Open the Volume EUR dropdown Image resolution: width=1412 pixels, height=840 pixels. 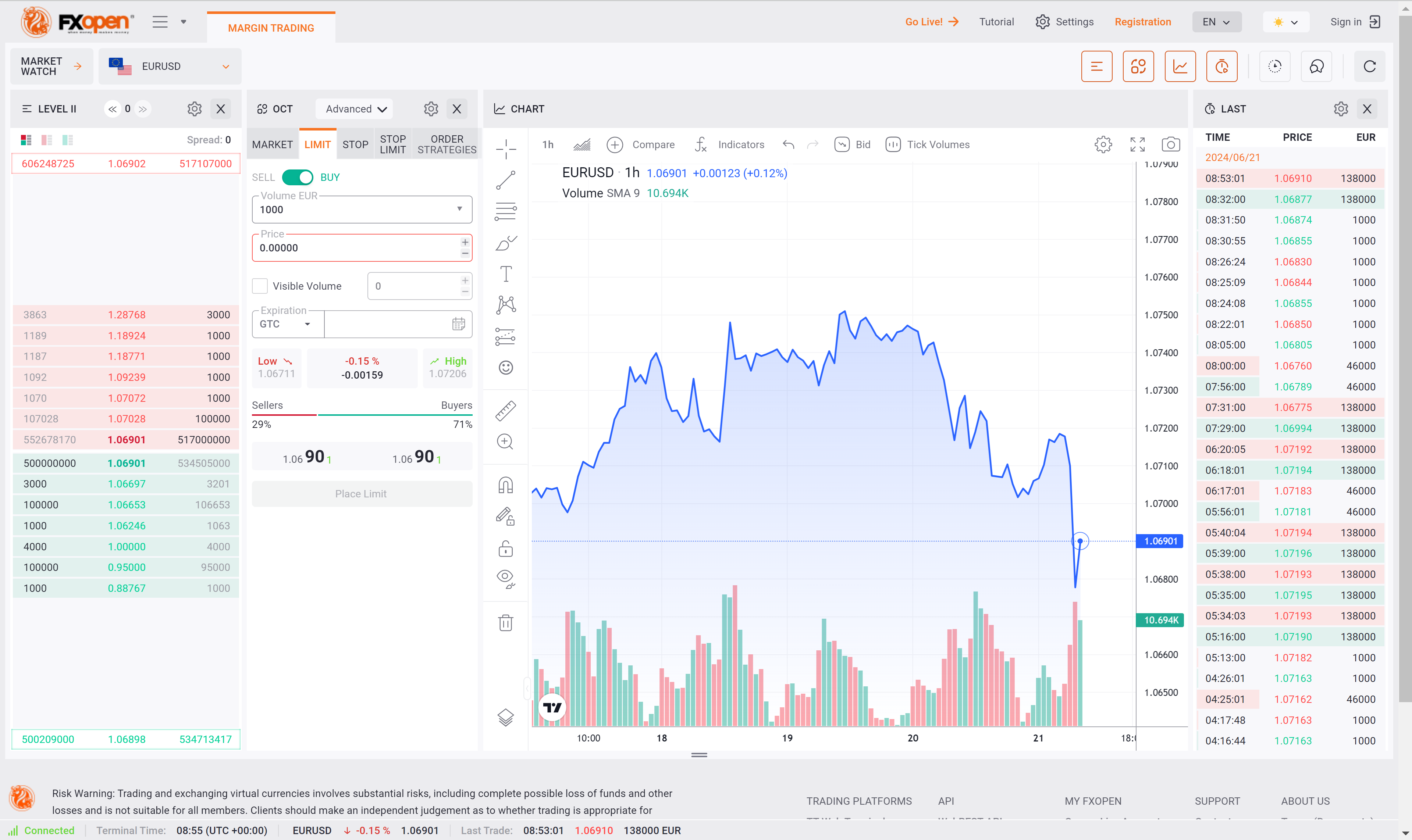pos(362,210)
